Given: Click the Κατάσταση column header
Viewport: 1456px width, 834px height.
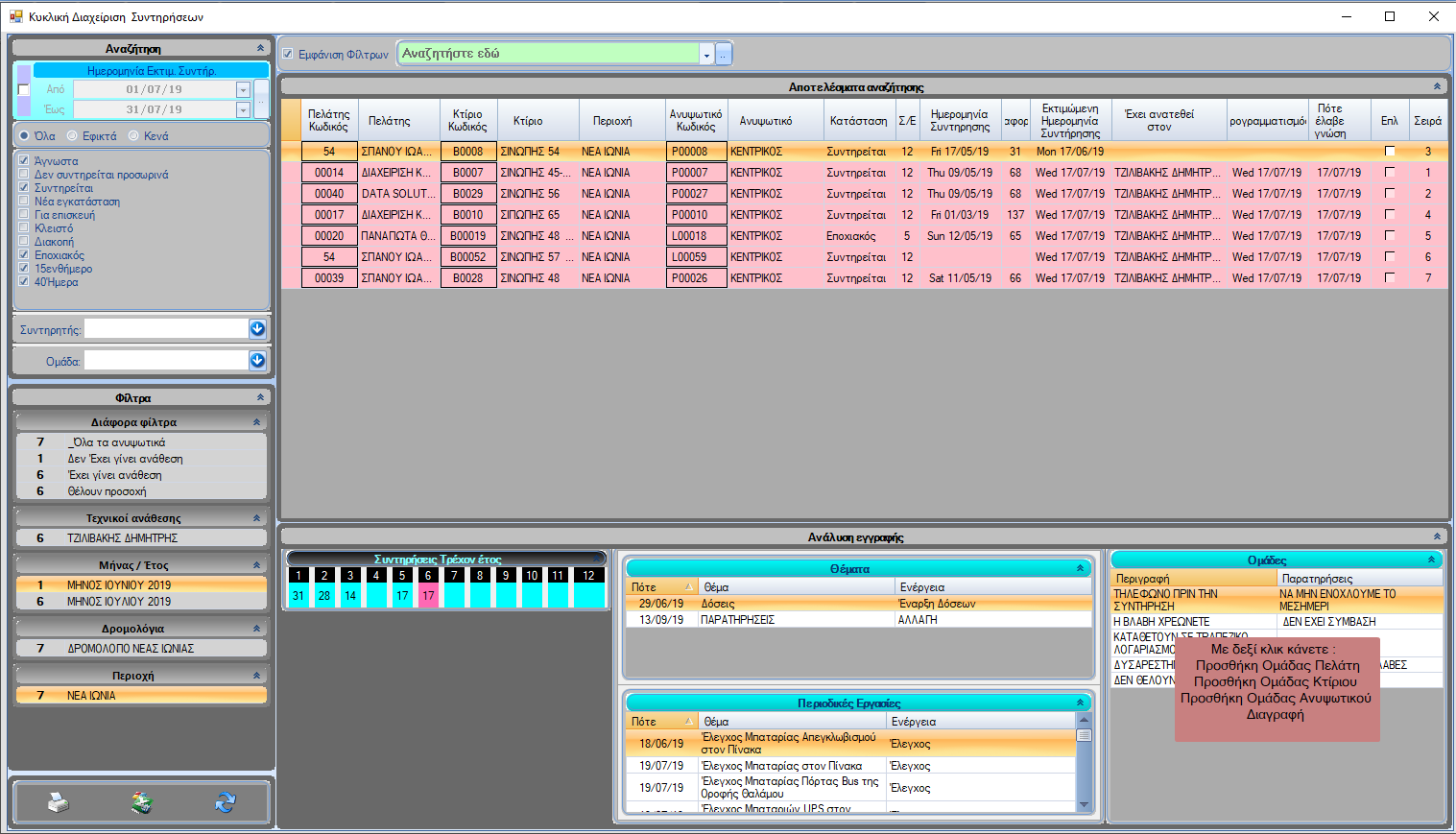Looking at the screenshot, I should pos(858,121).
